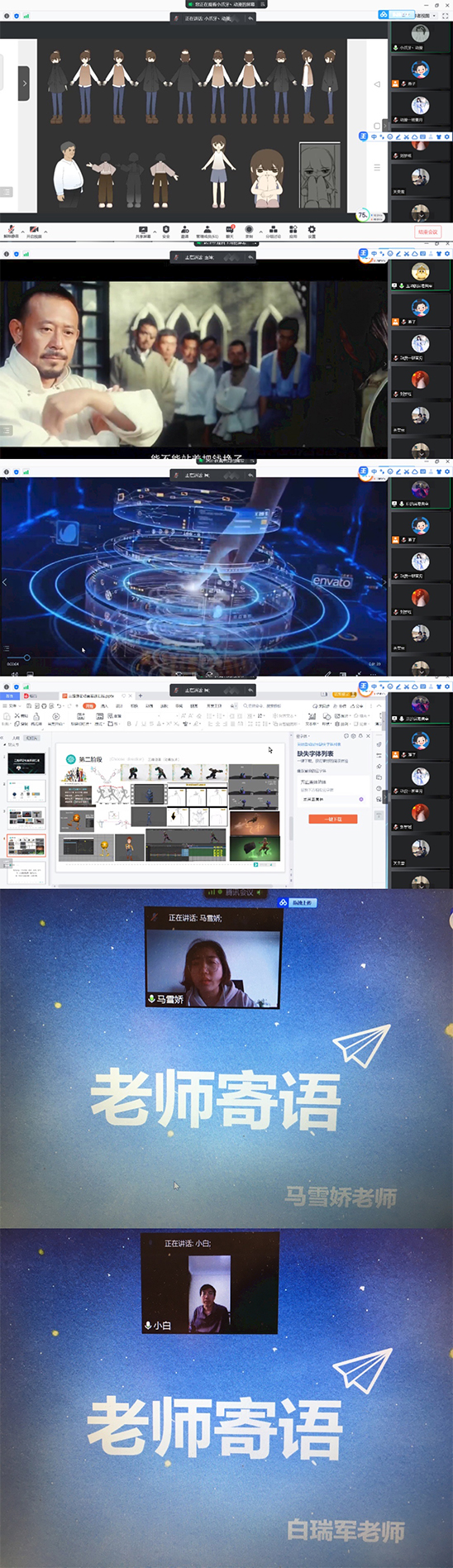Viewport: 453px width, 1568px height.
Task: Open the 管理成员 member management panel
Action: click(x=207, y=231)
